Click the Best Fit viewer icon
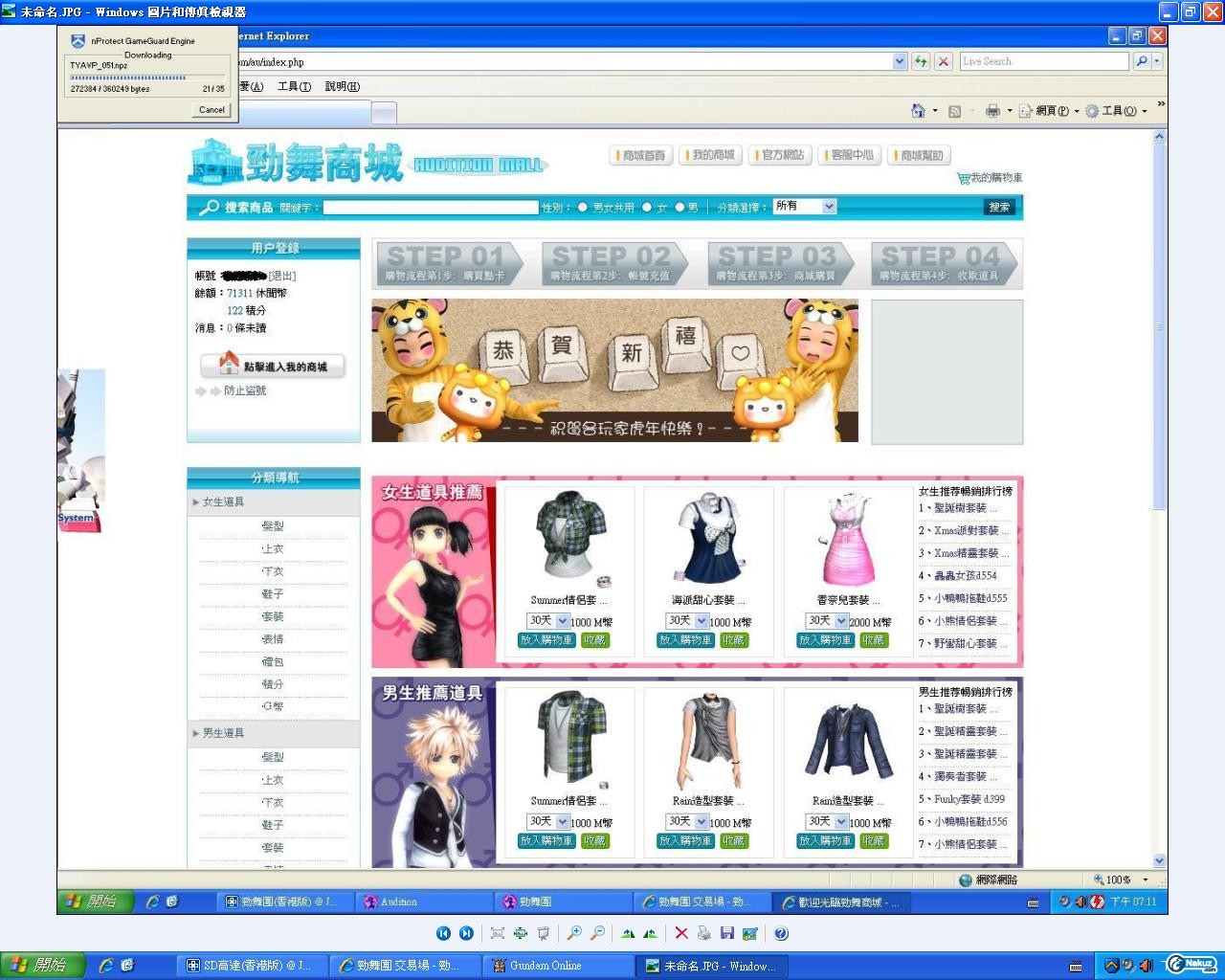The image size is (1225, 980). point(498,933)
